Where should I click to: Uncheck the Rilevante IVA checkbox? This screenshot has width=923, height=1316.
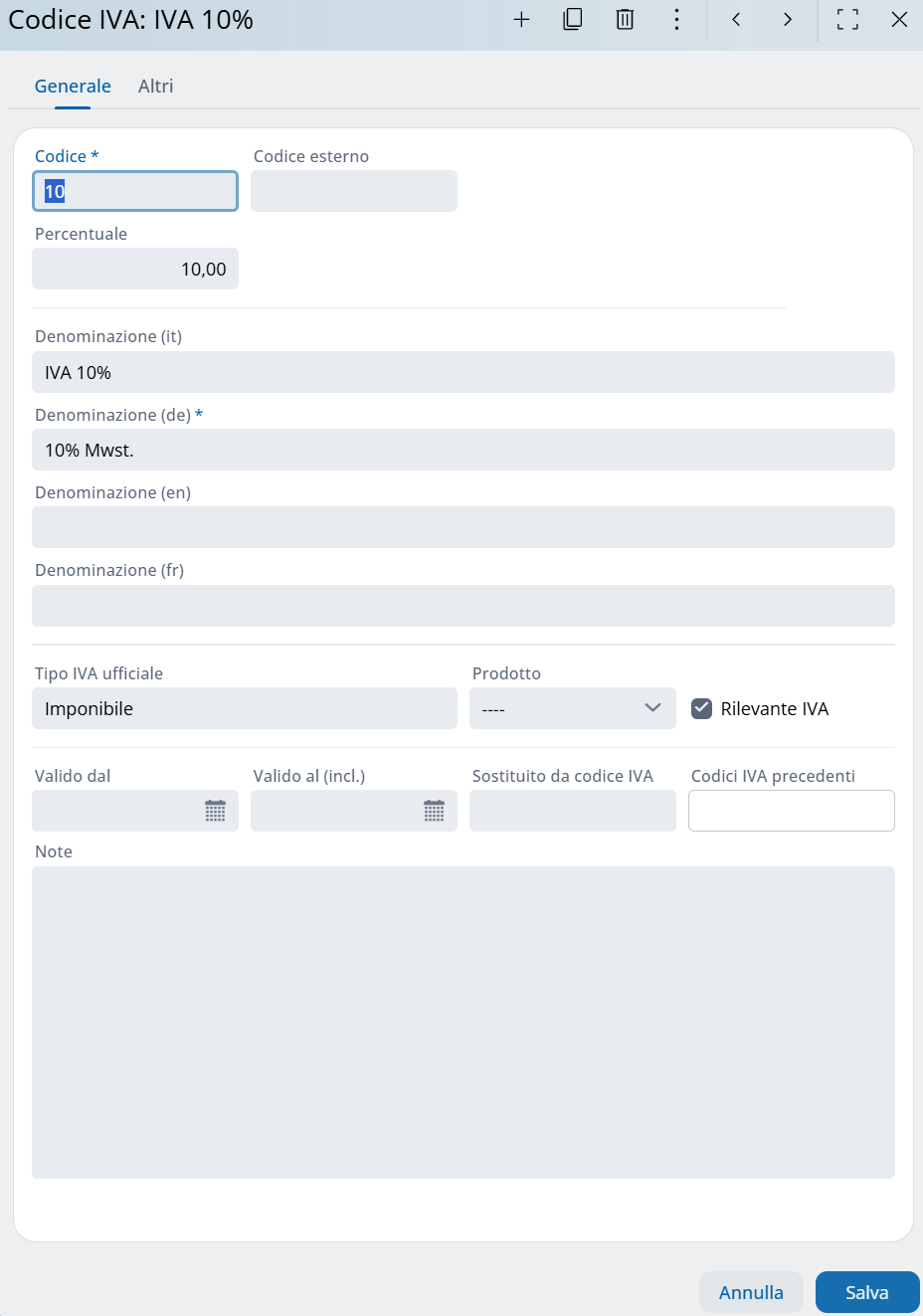point(702,709)
